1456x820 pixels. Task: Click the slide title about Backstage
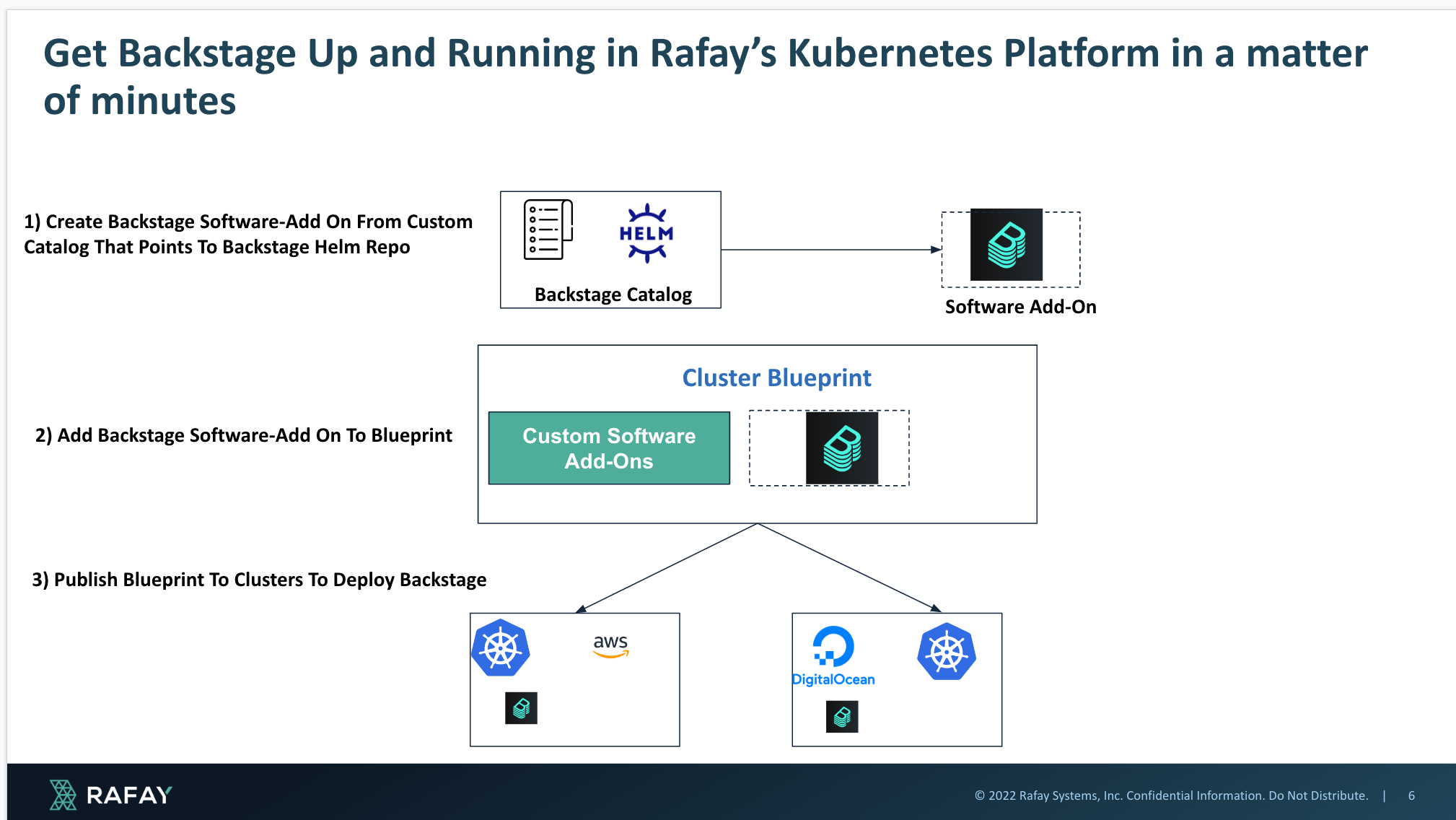point(705,76)
